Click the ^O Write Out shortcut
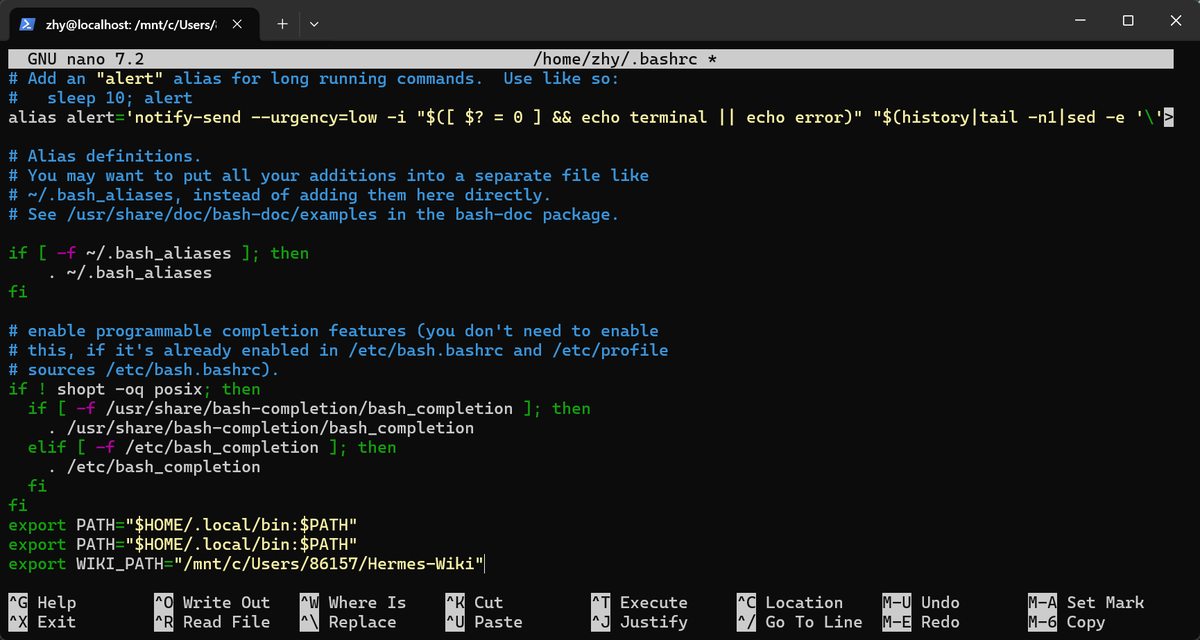The image size is (1200, 640). pos(212,602)
